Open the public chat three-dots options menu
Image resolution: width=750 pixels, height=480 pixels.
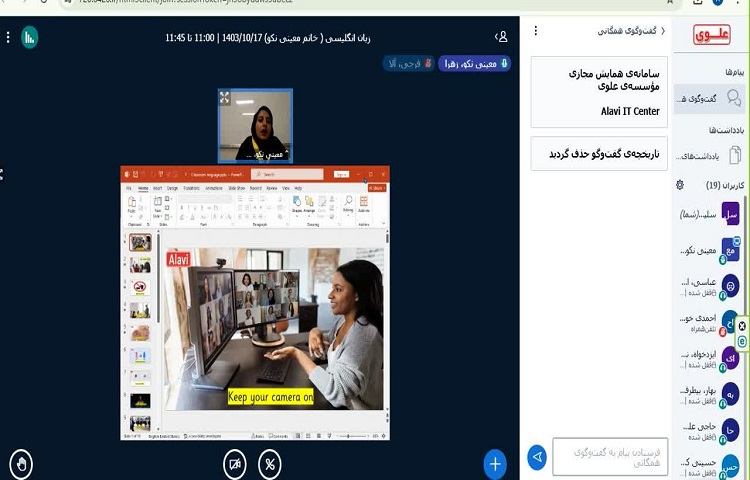tap(535, 31)
